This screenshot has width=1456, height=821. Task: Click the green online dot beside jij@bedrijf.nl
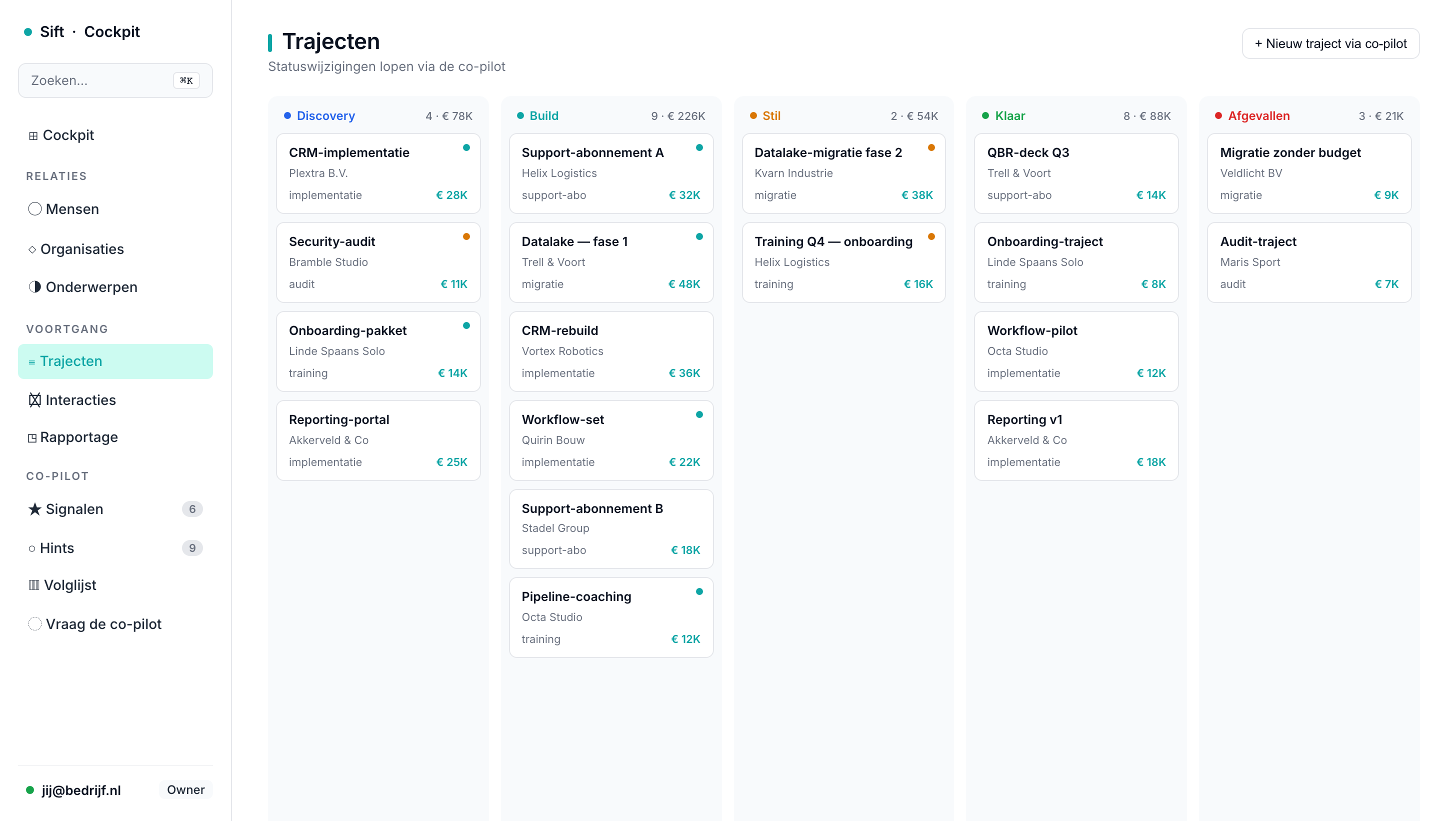[x=30, y=790]
